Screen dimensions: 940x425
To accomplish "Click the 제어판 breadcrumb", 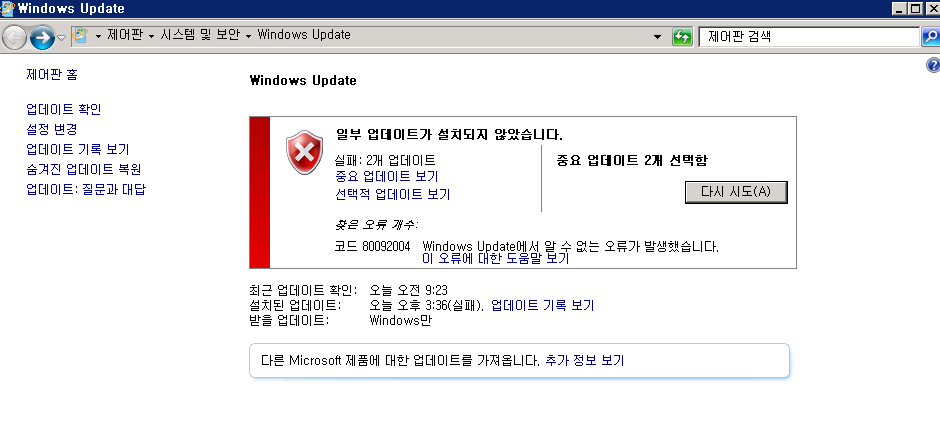I will [x=125, y=35].
